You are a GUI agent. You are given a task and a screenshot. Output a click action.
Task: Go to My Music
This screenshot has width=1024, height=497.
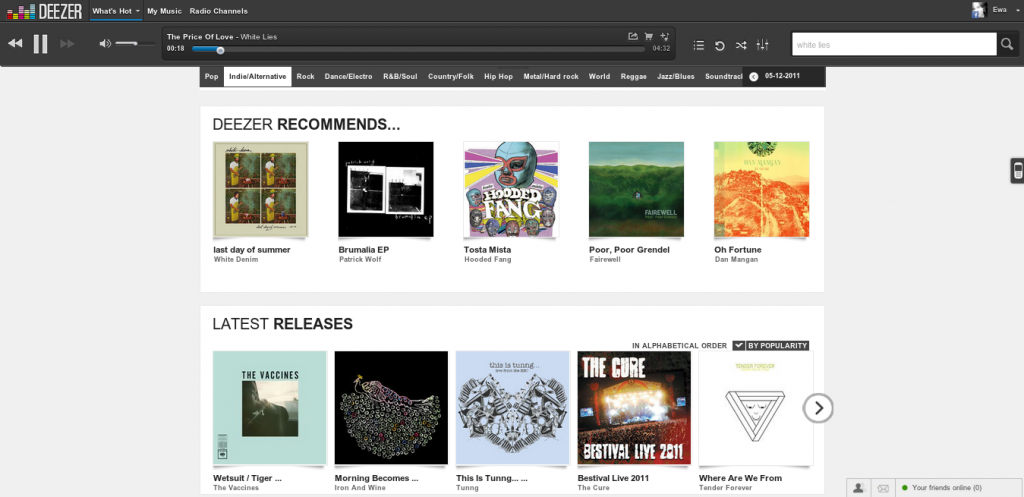165,11
